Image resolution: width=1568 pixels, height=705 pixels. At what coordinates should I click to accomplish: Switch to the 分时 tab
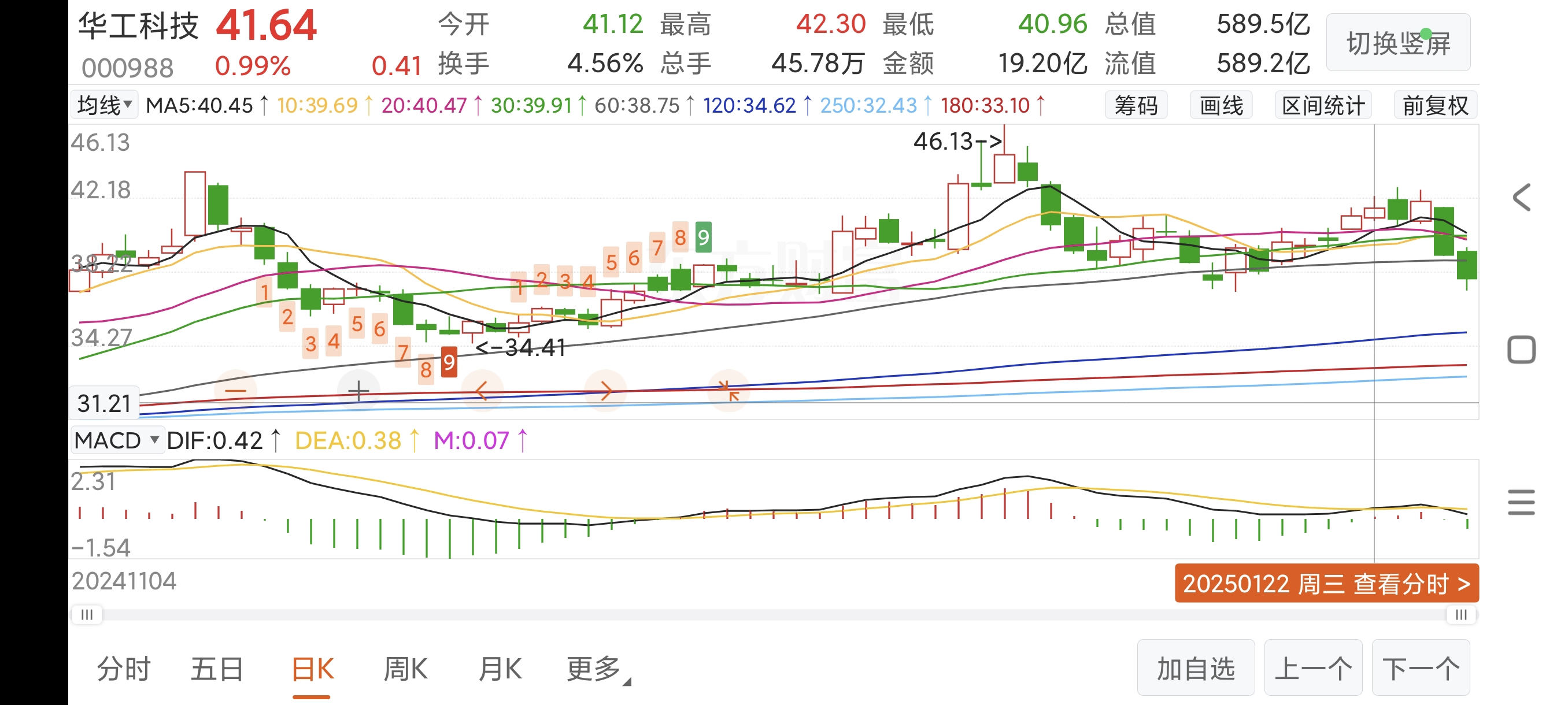[124, 669]
